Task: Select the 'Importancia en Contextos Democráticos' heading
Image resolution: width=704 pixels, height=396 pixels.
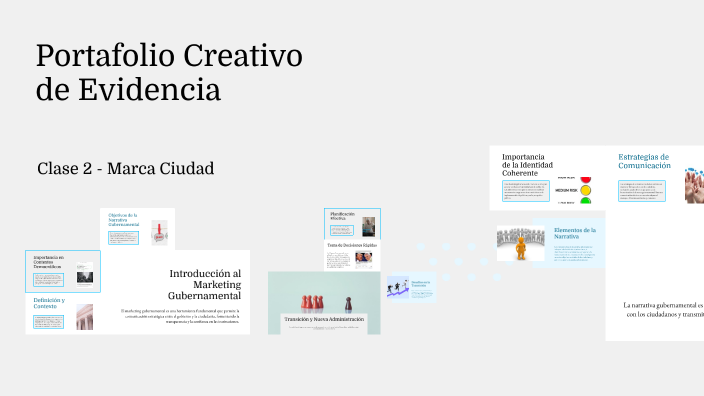Action: pyautogui.click(x=48, y=262)
